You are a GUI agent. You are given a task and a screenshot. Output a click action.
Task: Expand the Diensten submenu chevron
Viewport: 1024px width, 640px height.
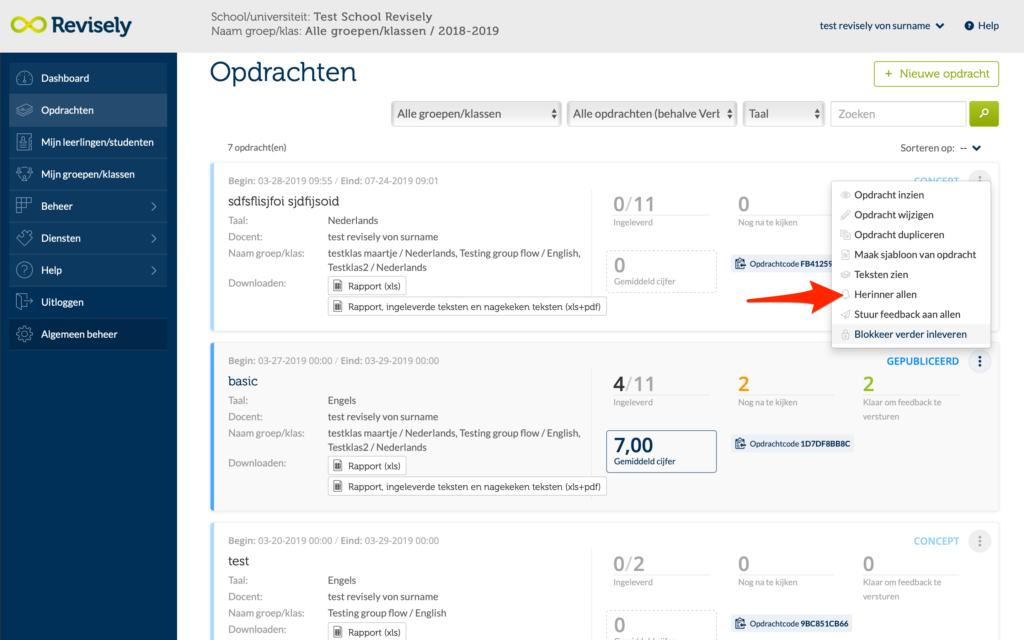click(153, 238)
